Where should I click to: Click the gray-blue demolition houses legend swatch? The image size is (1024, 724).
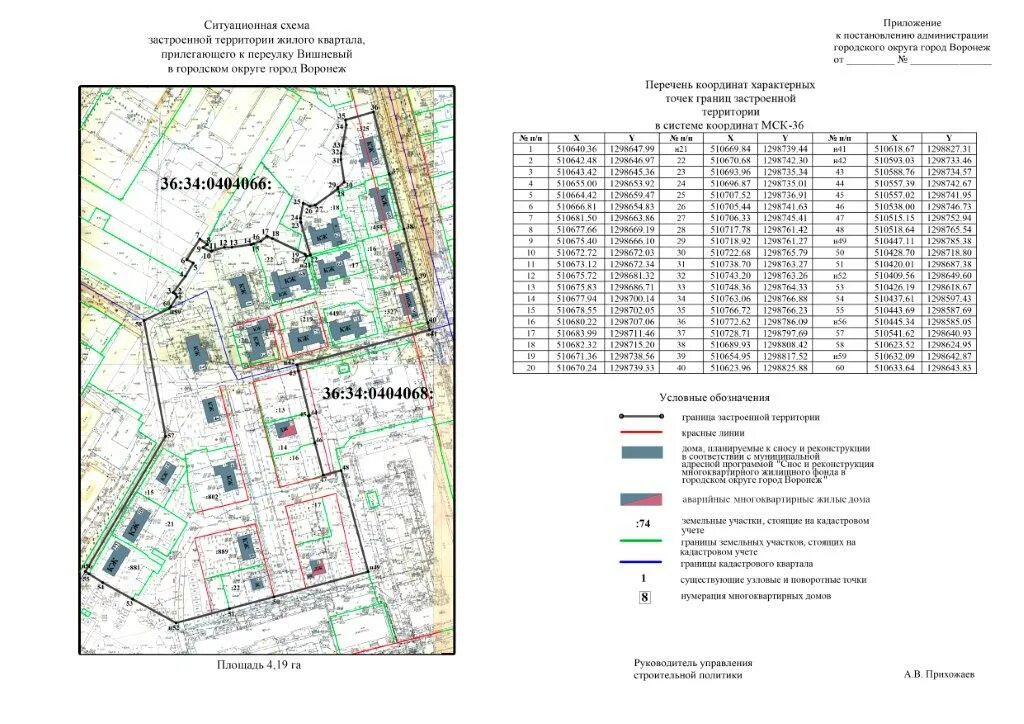(x=641, y=452)
